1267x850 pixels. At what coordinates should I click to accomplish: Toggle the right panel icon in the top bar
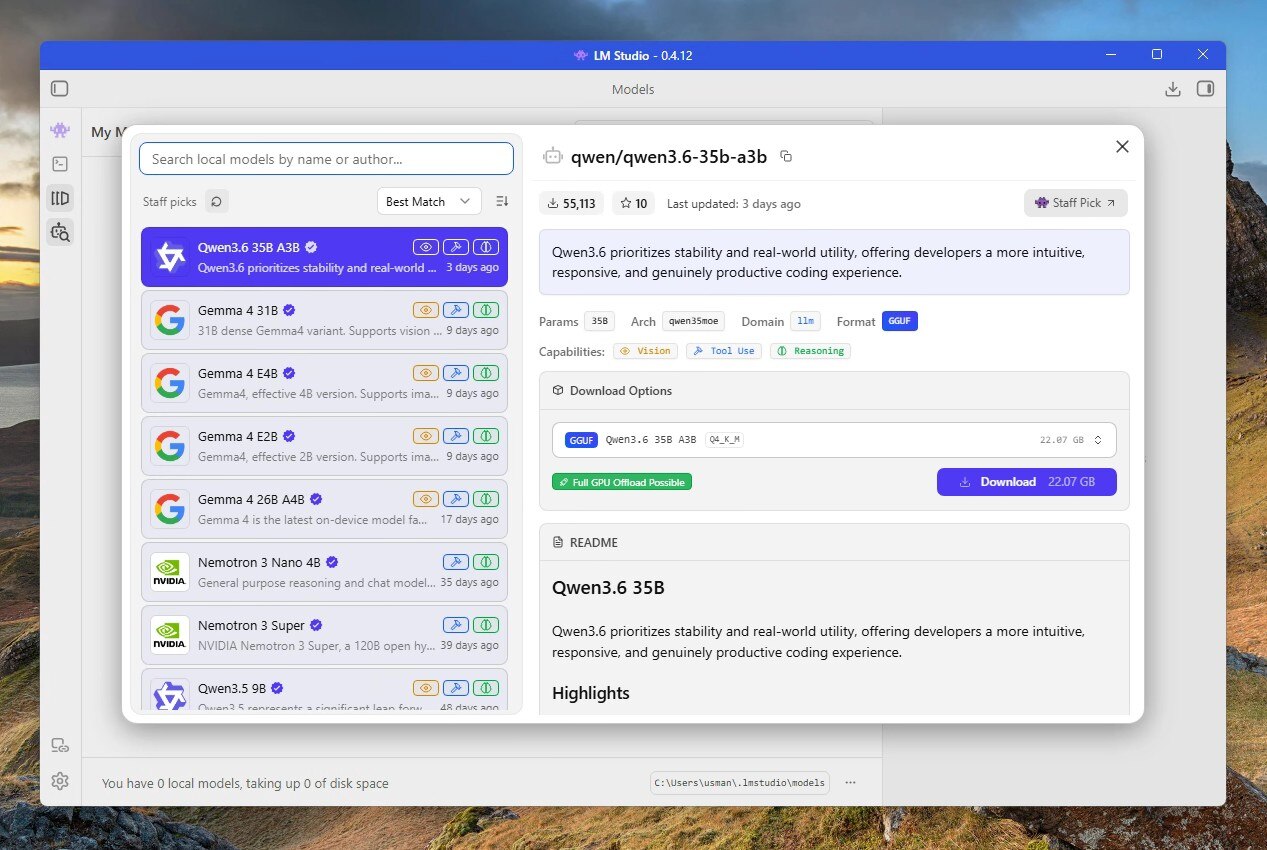click(1204, 88)
